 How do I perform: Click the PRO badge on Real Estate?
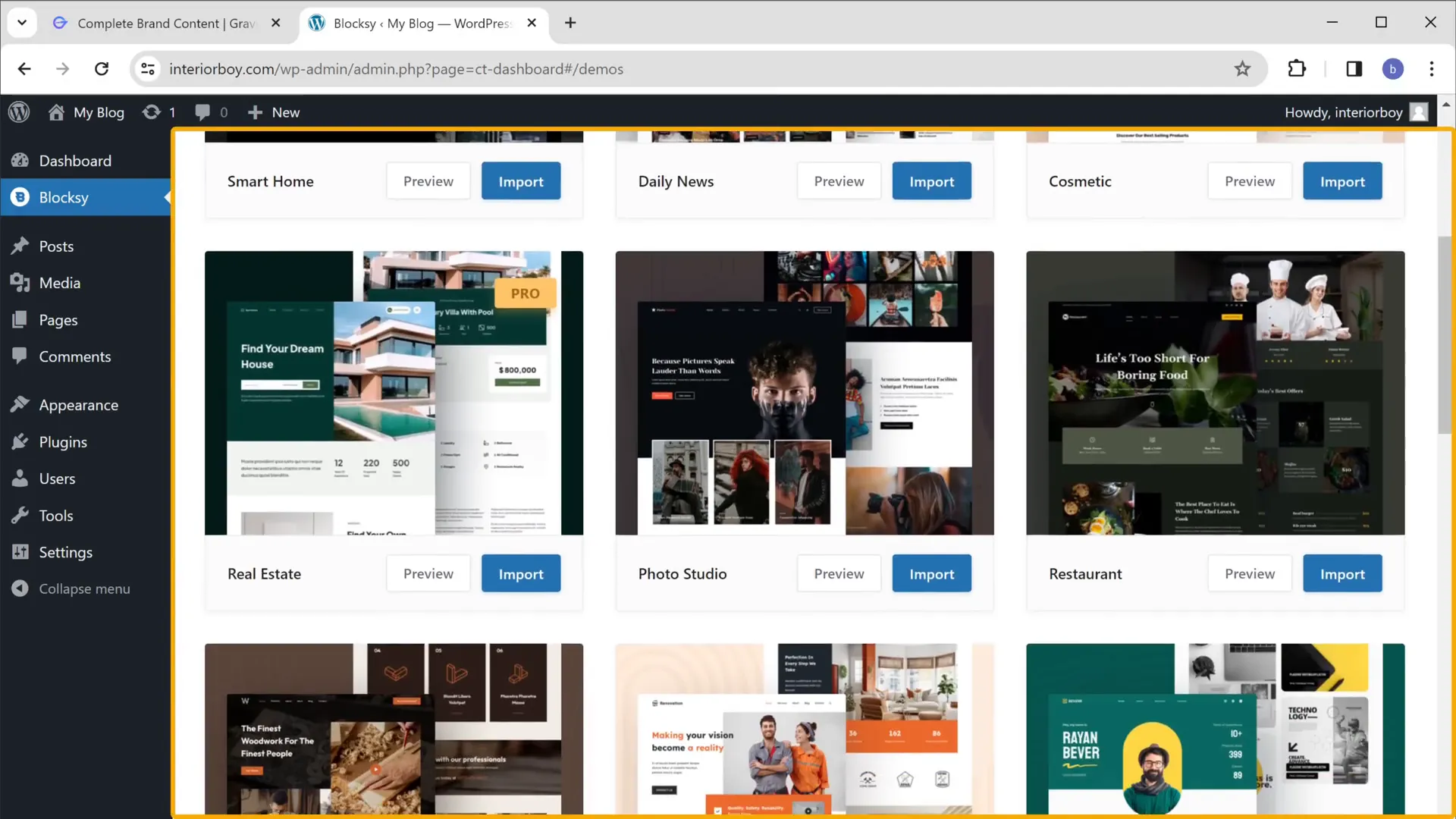point(525,293)
